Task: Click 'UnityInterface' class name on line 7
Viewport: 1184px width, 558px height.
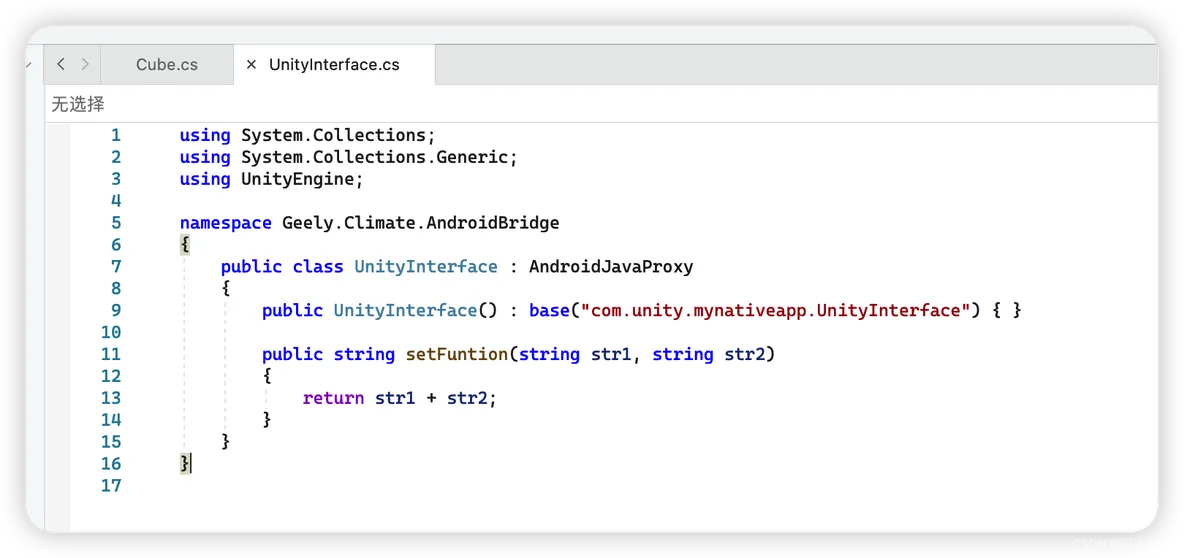Action: [x=426, y=267]
